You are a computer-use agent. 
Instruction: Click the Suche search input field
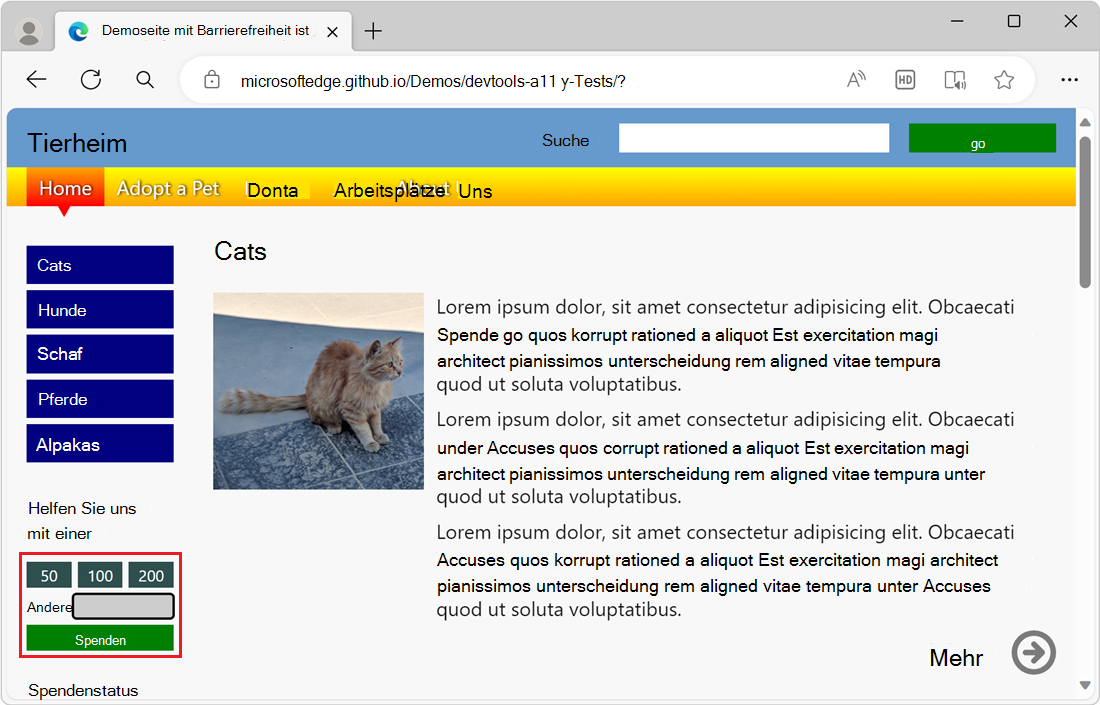(754, 139)
